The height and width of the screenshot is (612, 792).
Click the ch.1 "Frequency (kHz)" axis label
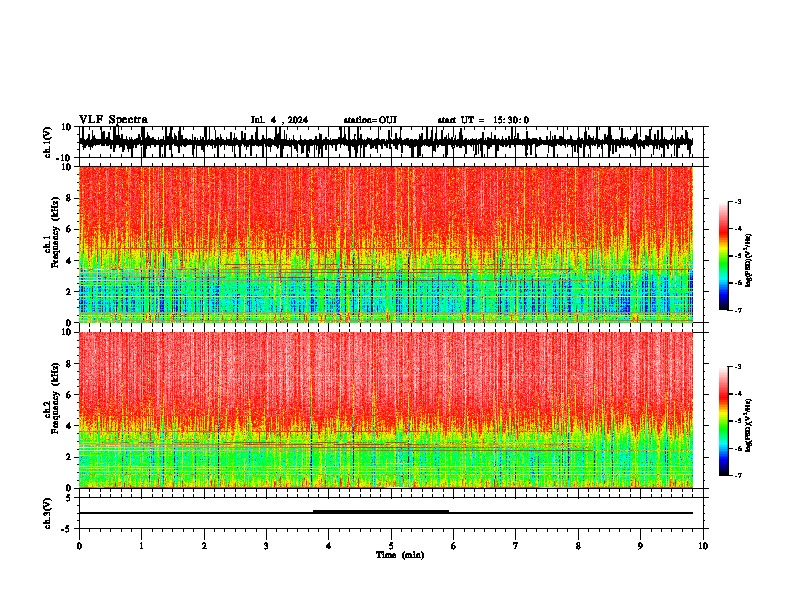55,233
